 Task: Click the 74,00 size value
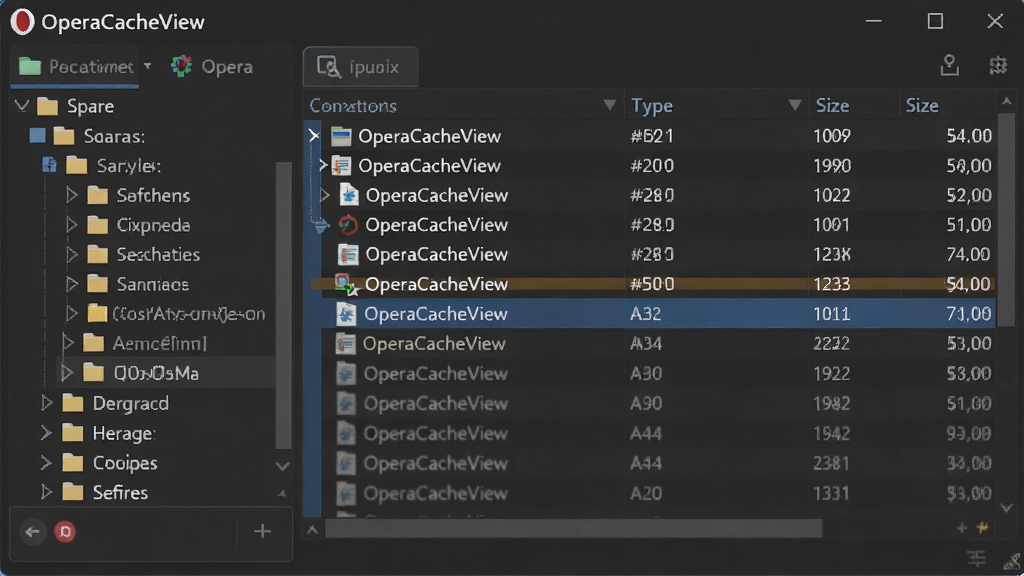(x=968, y=254)
